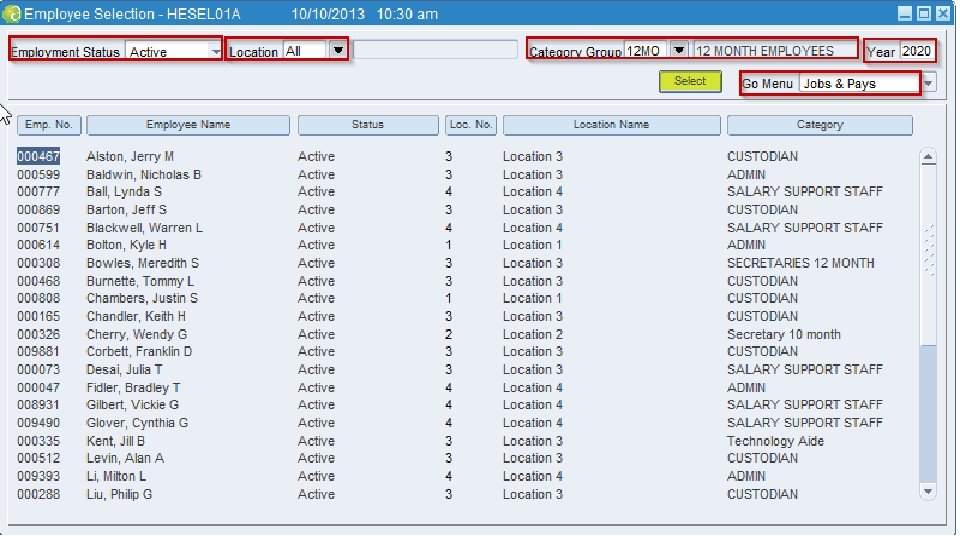Click the Category column header
The height and width of the screenshot is (540, 960).
(x=820, y=124)
